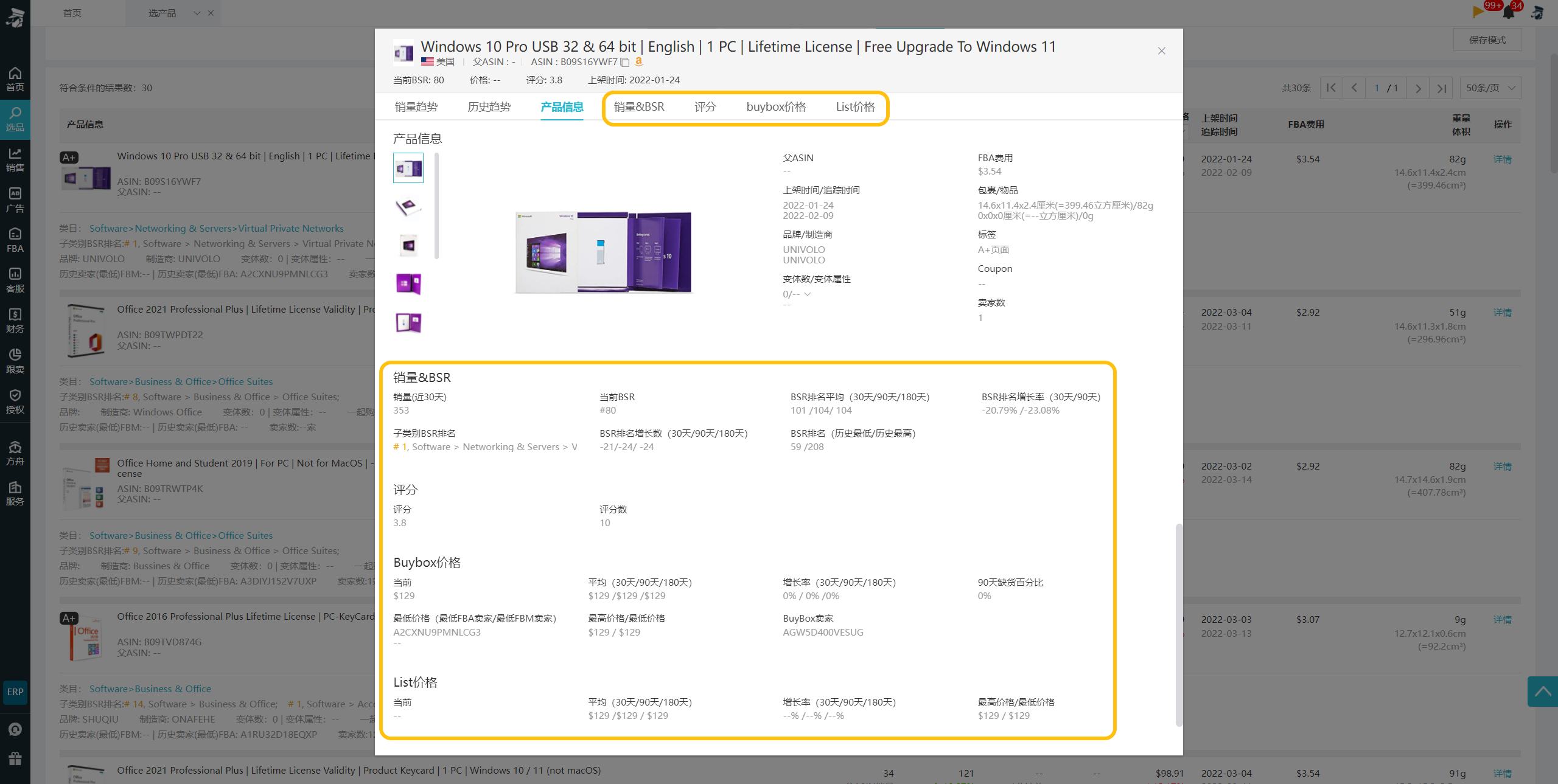Click the 子类别BSR排名 #1 Software category text
Image resolution: width=1558 pixels, height=784 pixels.
(485, 447)
